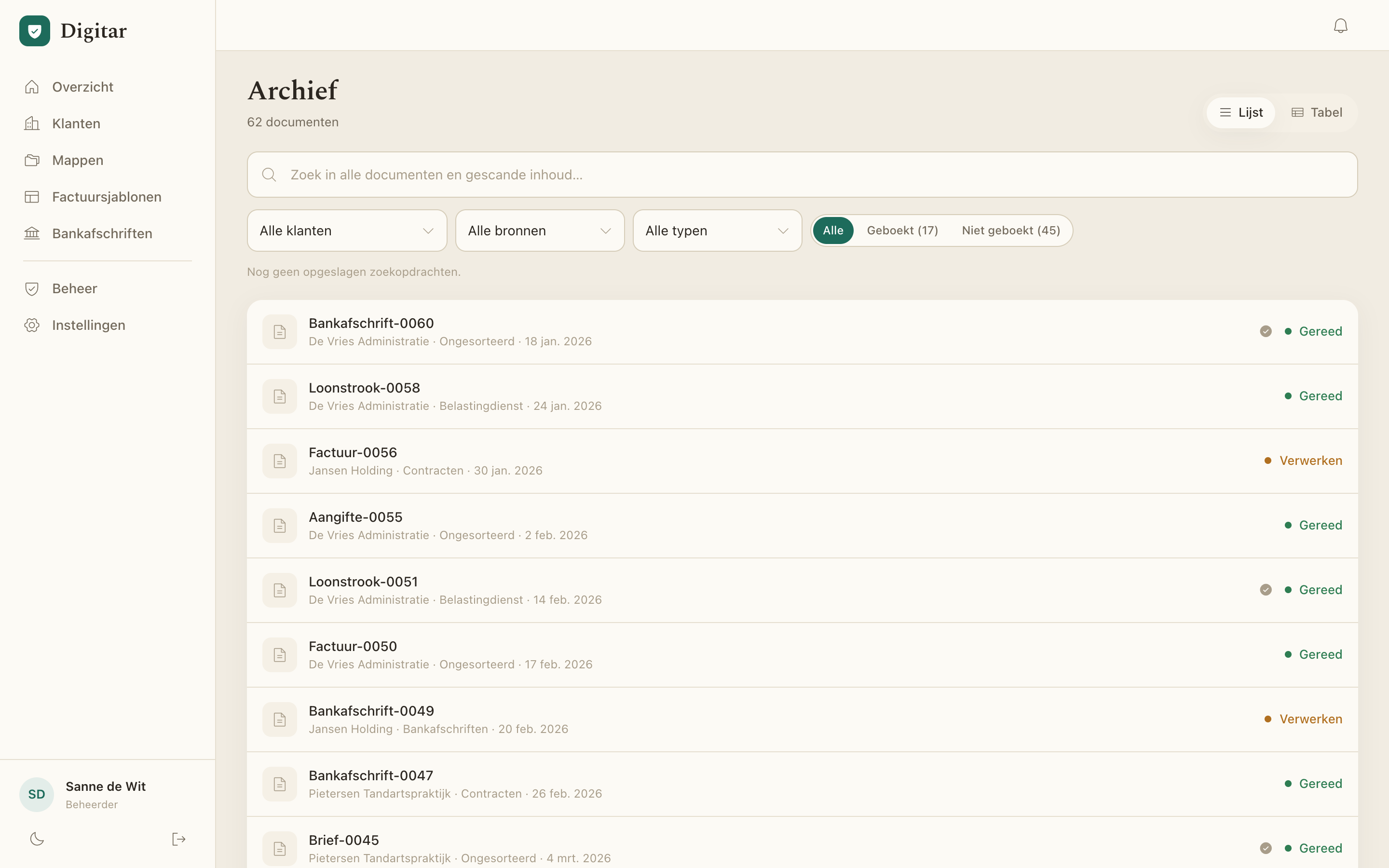Click Verwerken status on Factuur-0056
The height and width of the screenshot is (868, 1389).
tap(1303, 461)
